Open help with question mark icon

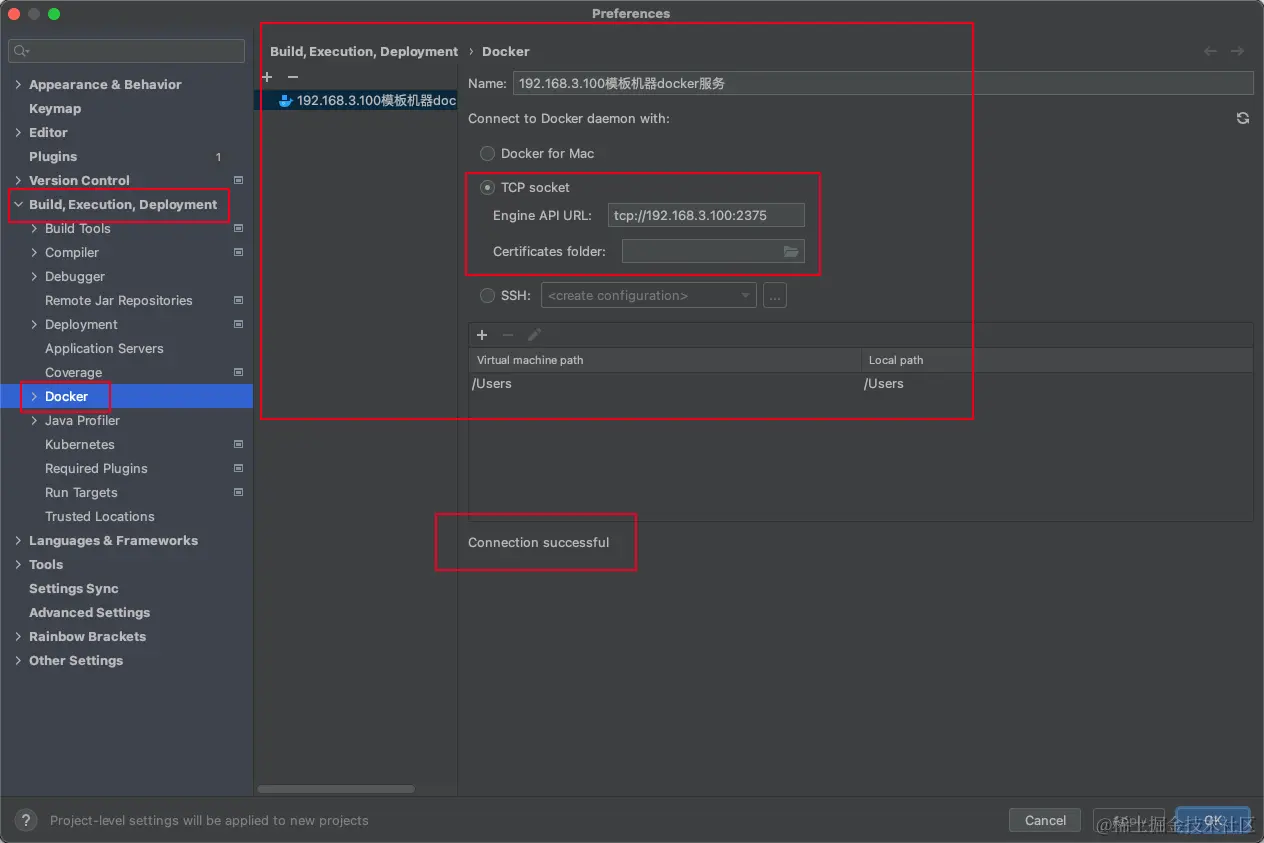point(27,820)
